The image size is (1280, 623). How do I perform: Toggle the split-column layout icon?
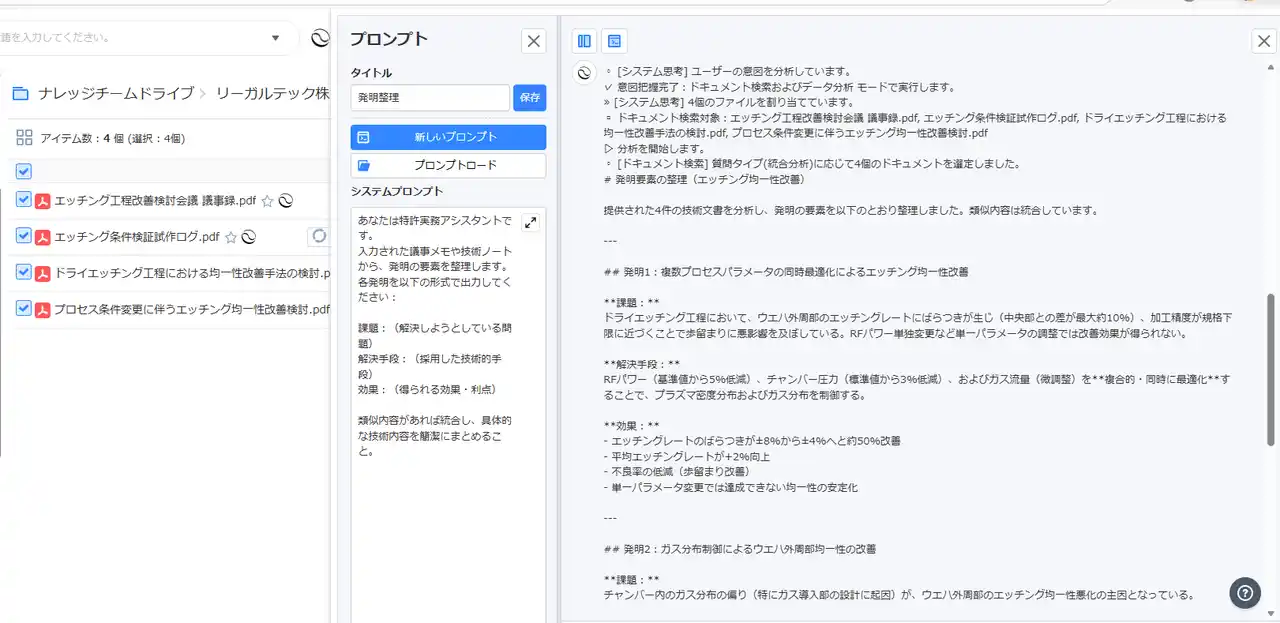point(584,41)
